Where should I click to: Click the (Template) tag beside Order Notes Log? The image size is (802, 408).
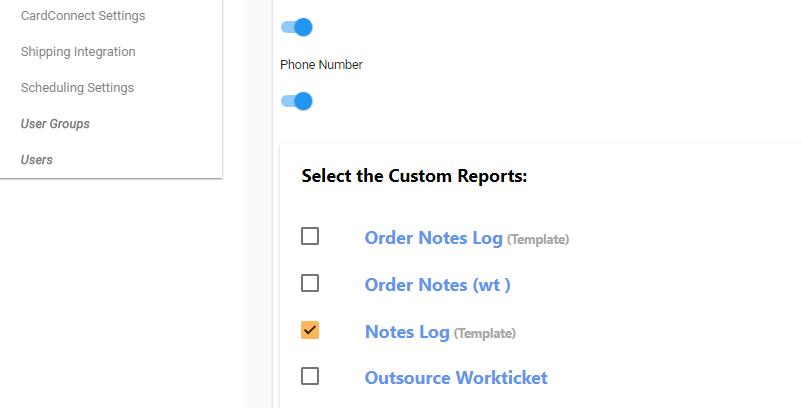point(538,240)
